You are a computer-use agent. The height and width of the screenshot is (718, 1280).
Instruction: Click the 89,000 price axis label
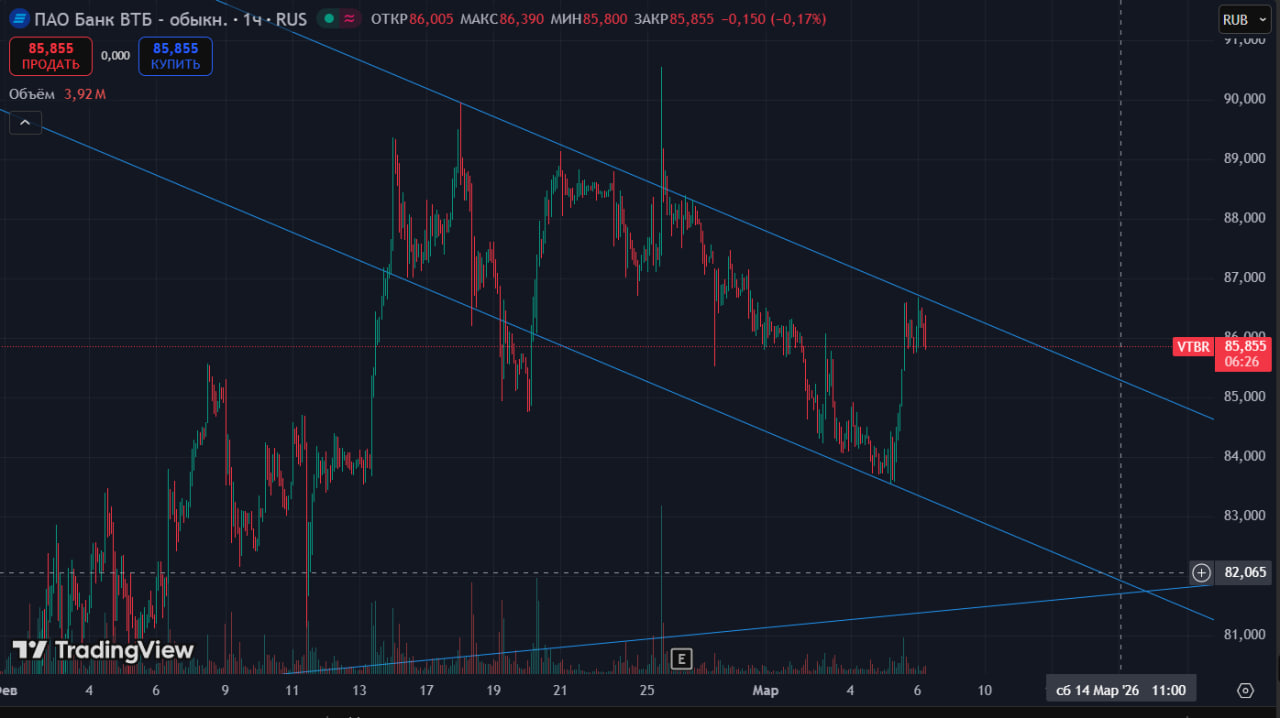point(1245,158)
